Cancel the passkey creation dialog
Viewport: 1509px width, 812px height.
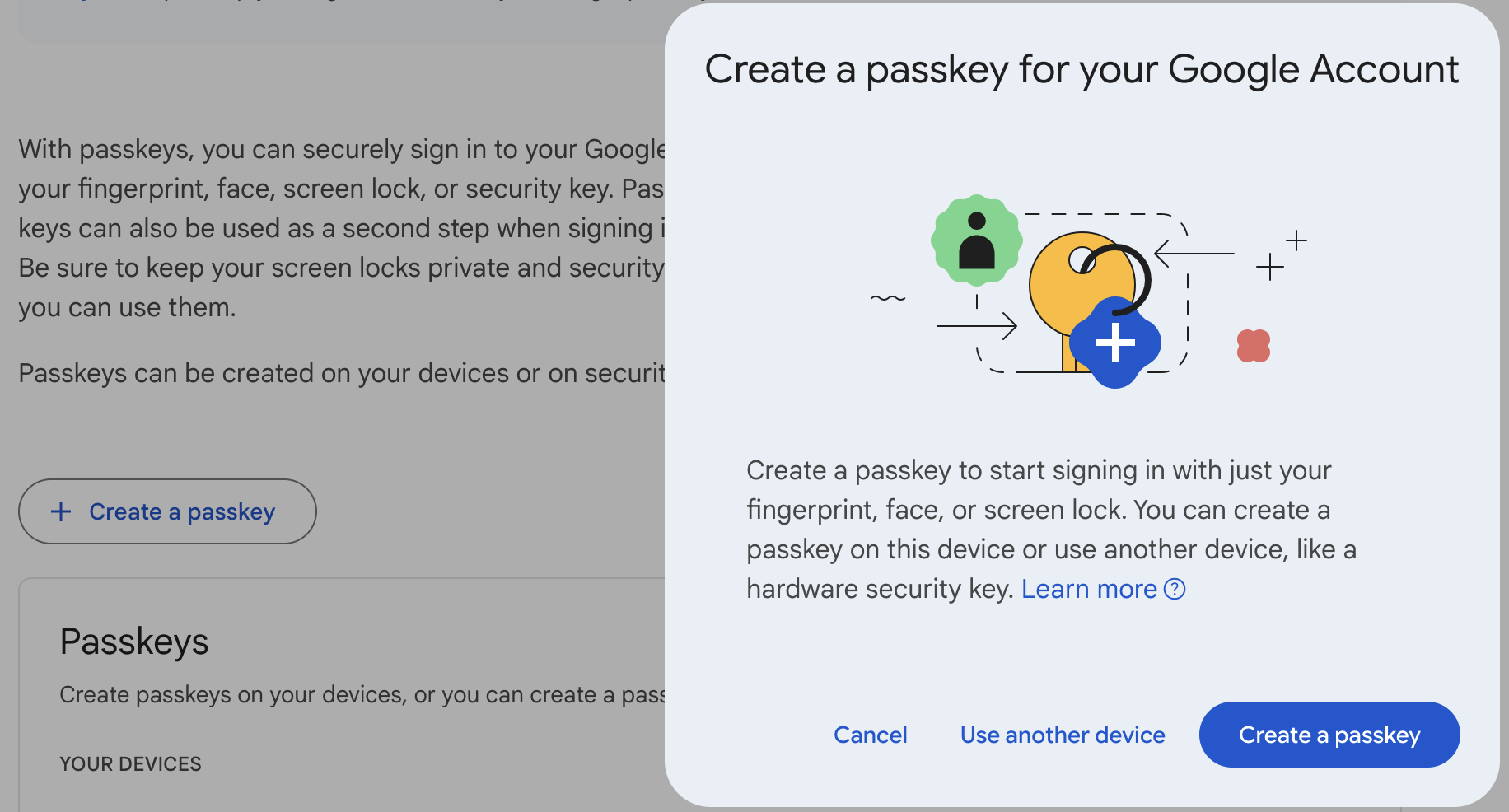coord(870,735)
